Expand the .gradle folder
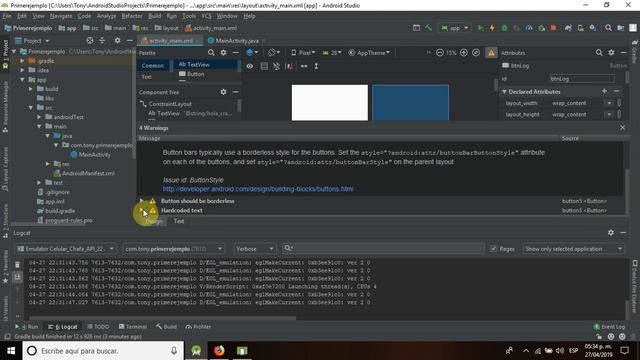The image size is (640, 360). [22, 60]
